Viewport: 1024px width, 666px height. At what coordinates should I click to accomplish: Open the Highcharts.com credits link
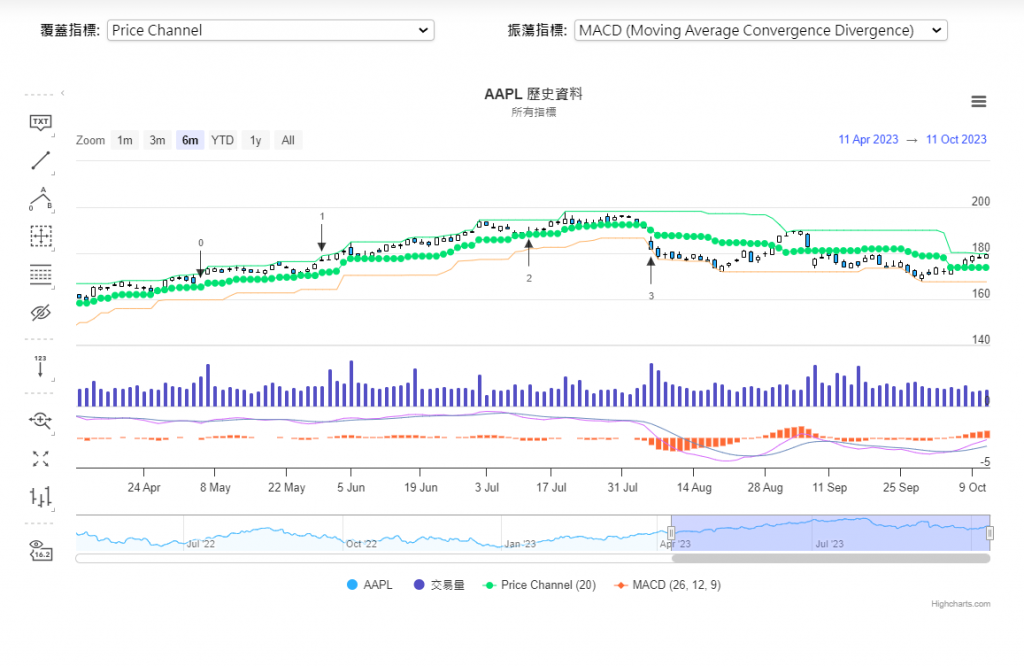pos(961,604)
